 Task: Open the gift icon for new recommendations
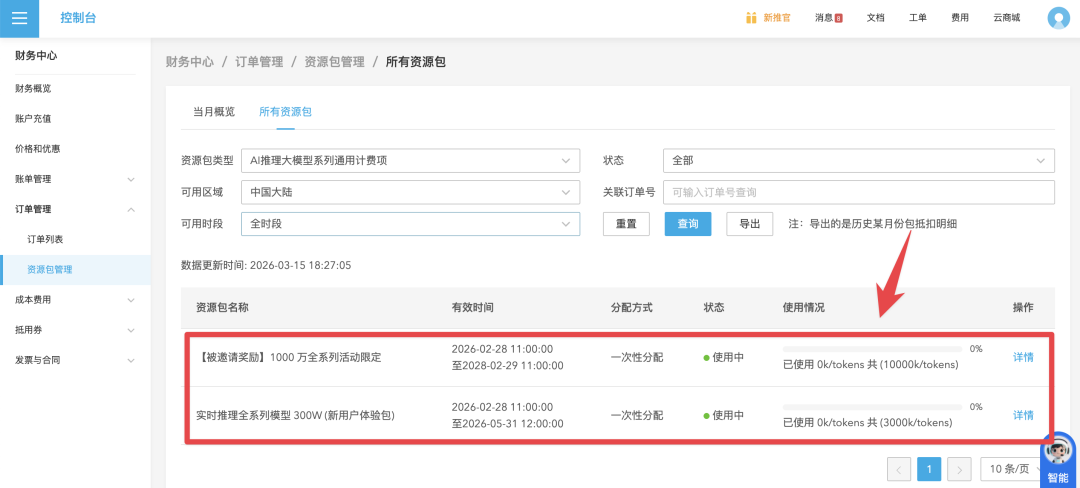pos(751,18)
